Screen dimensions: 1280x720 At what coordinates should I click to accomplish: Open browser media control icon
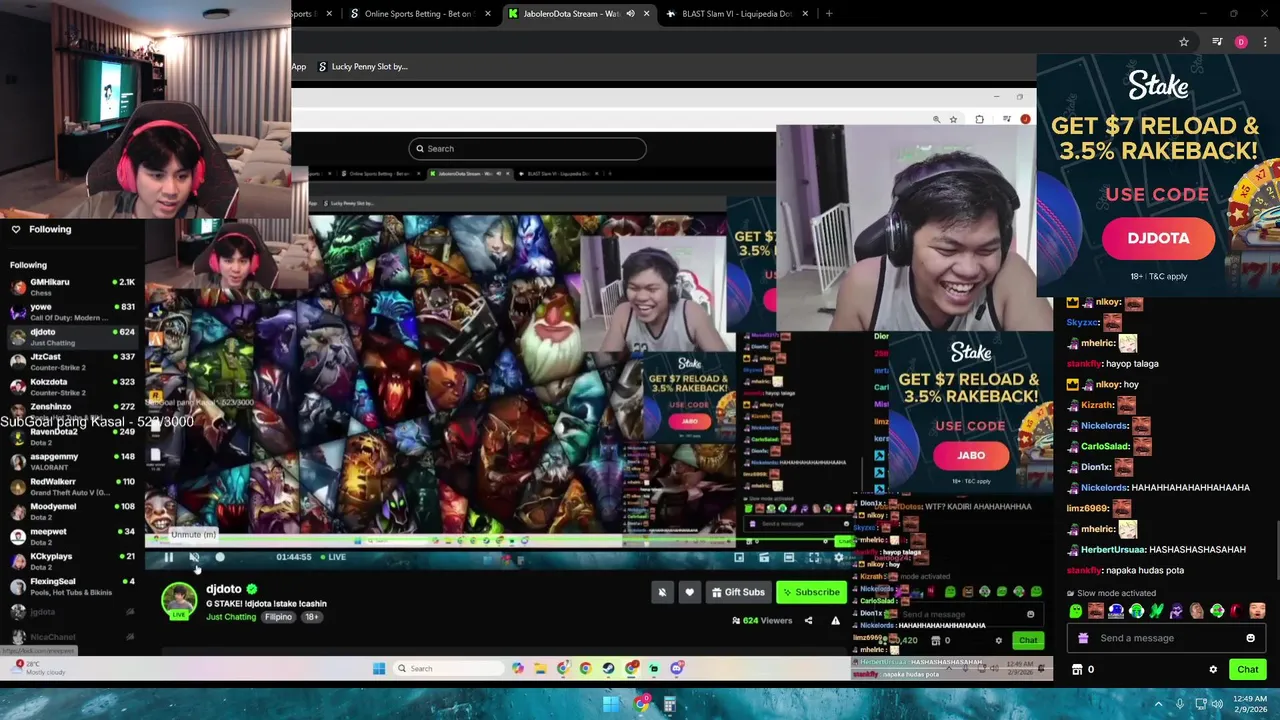click(x=1217, y=42)
